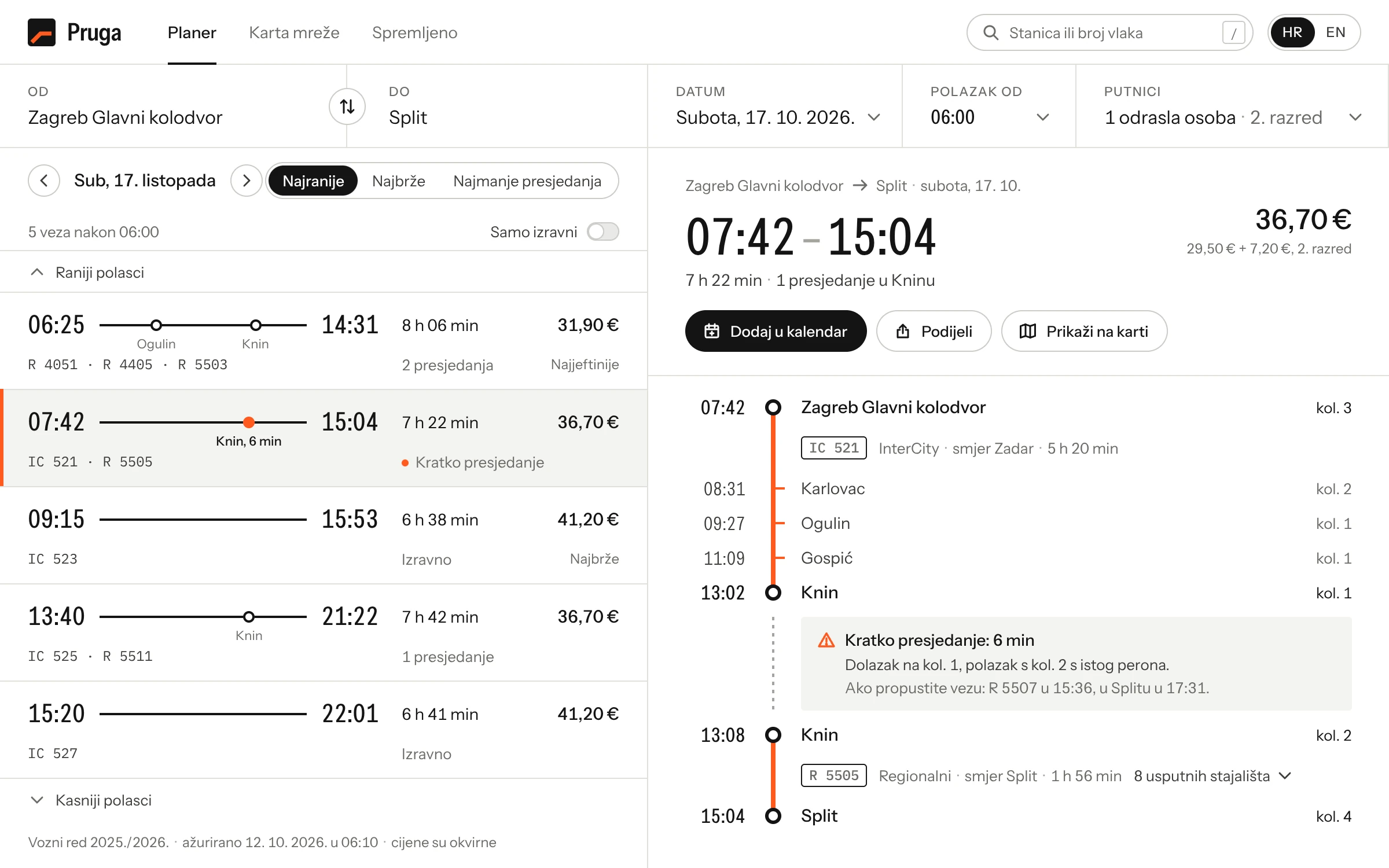Click the Pruga logo icon
This screenshot has width=1389, height=868.
tap(42, 32)
